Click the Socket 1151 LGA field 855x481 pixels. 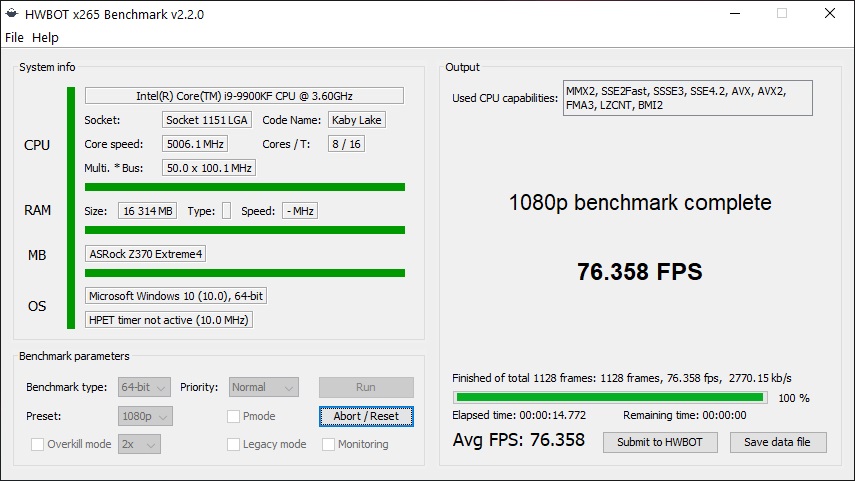point(207,120)
